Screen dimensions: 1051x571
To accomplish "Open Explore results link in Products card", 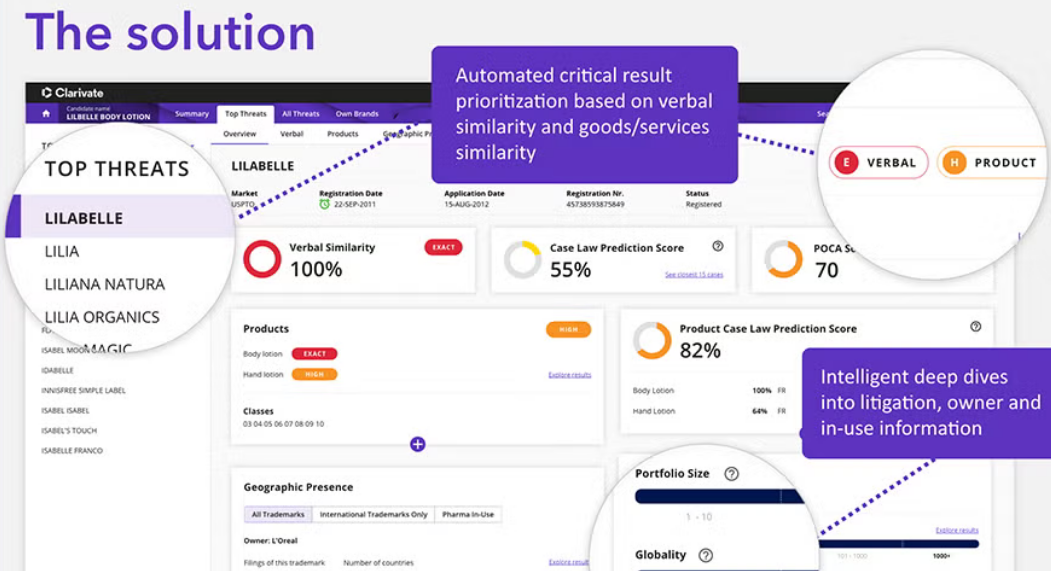I will coord(570,375).
